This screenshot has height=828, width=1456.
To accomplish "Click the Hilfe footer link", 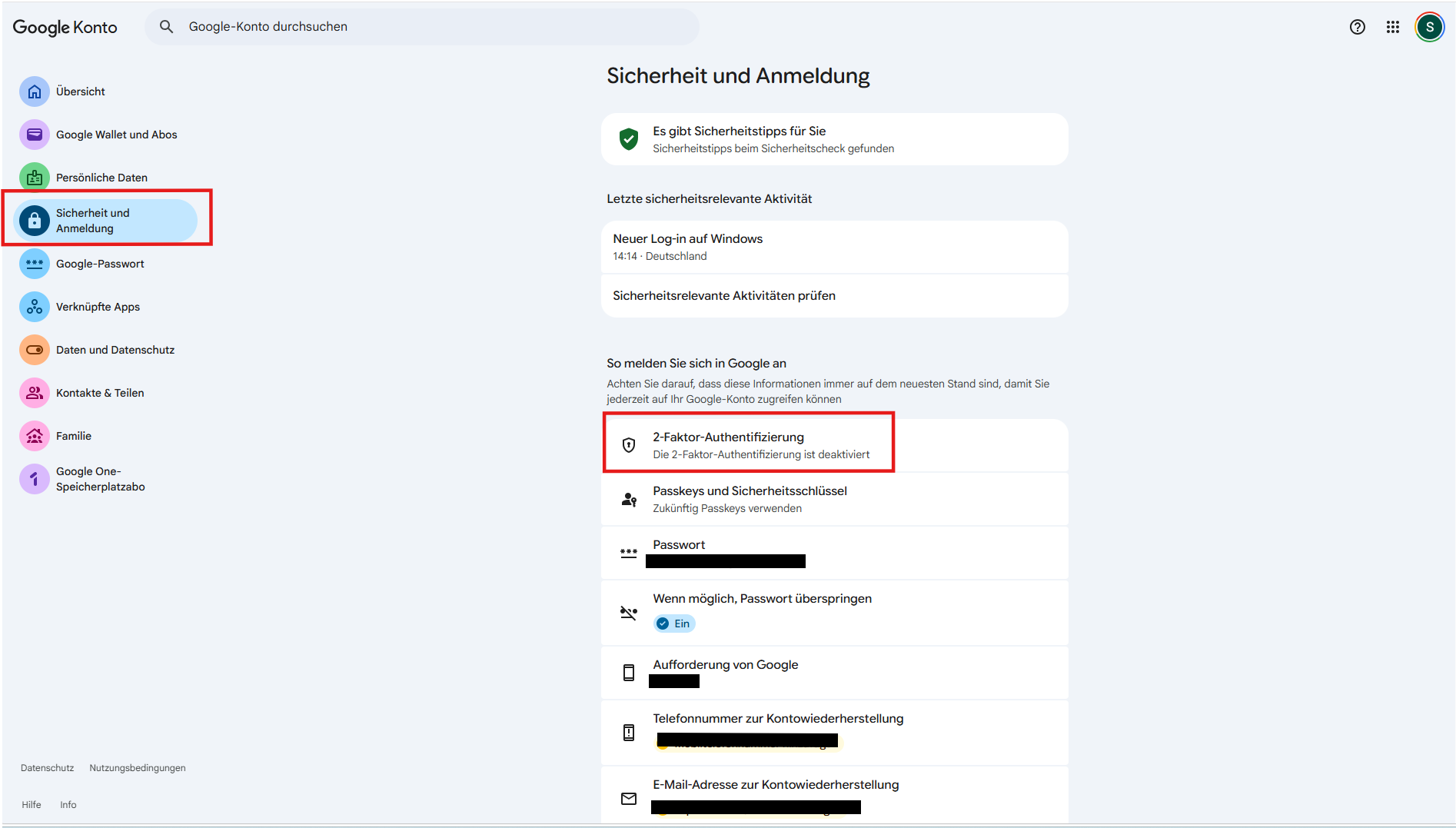I will [32, 805].
